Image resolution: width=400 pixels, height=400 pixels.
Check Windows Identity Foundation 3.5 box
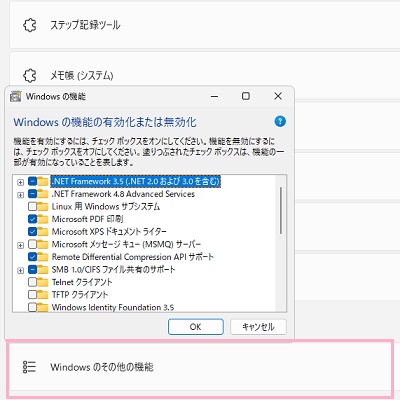coord(32,307)
